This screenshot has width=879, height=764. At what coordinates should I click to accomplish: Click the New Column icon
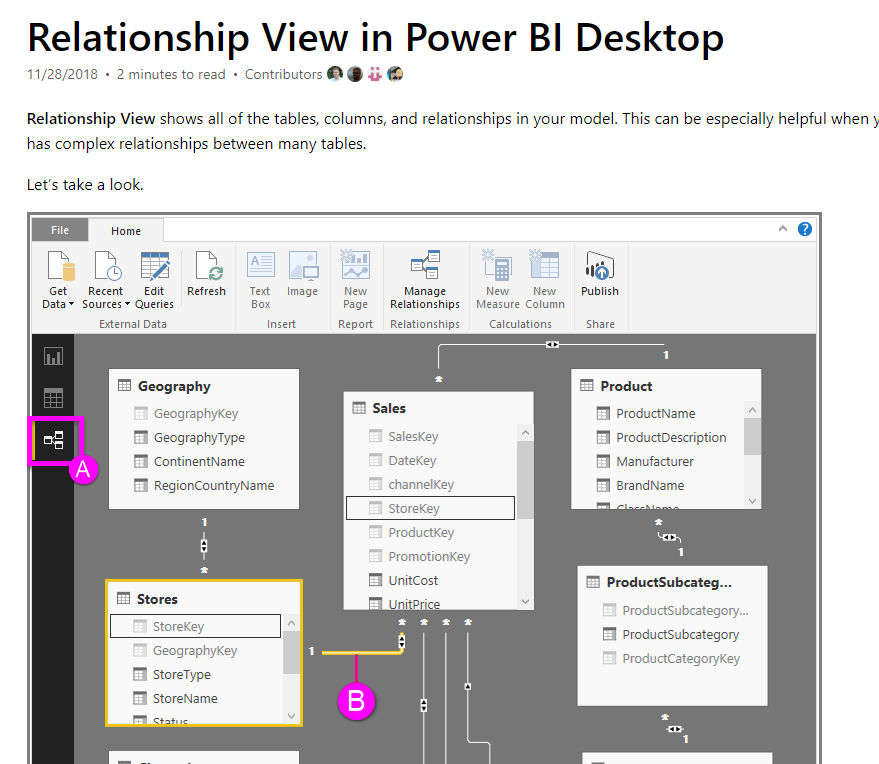pyautogui.click(x=544, y=265)
